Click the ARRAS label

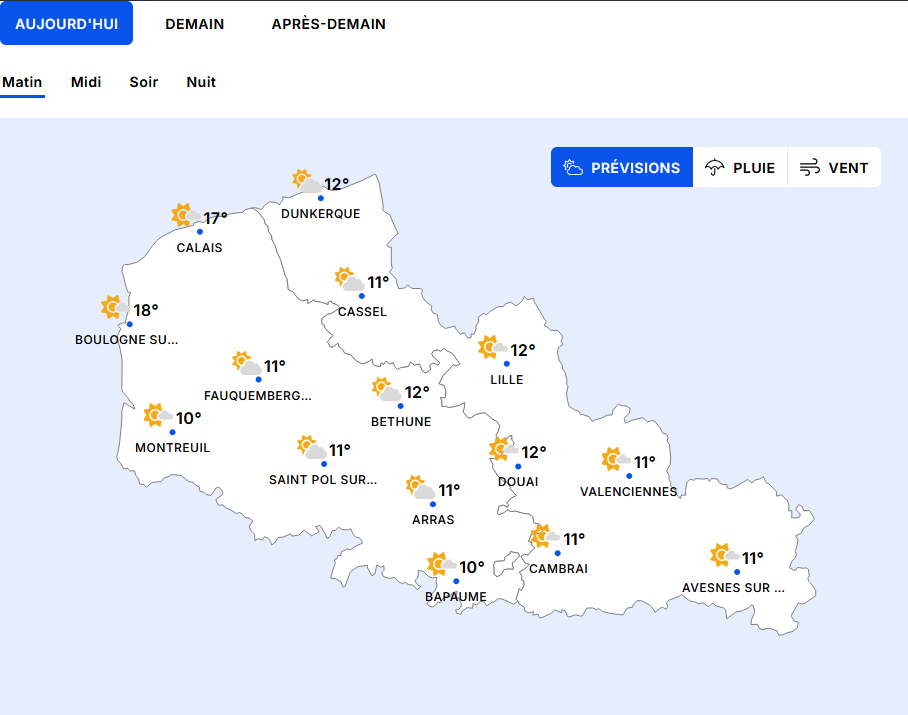tap(433, 520)
